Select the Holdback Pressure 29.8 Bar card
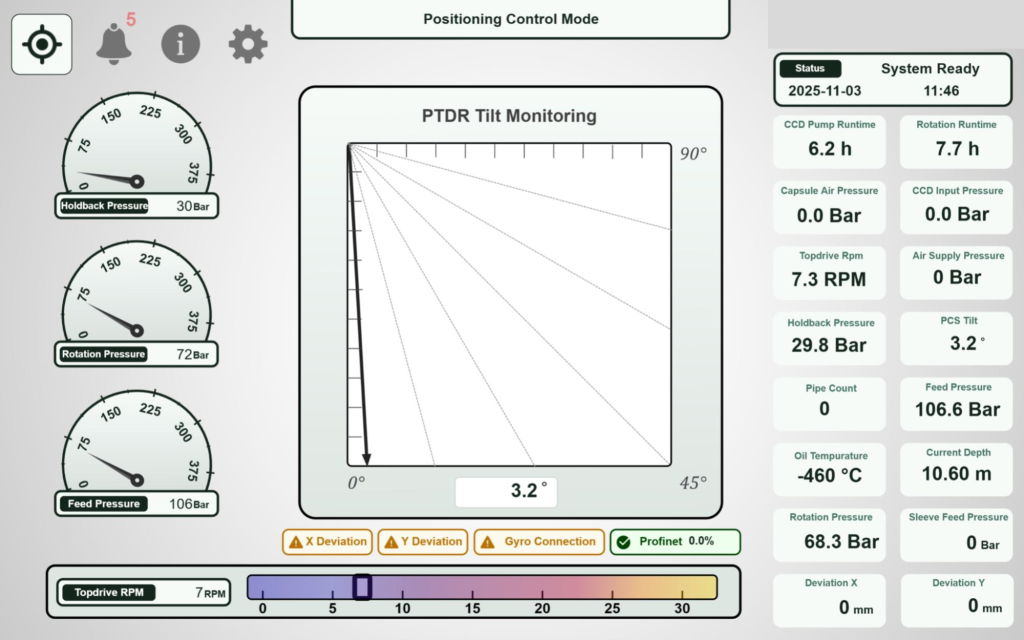Image resolution: width=1024 pixels, height=640 pixels. [x=829, y=338]
